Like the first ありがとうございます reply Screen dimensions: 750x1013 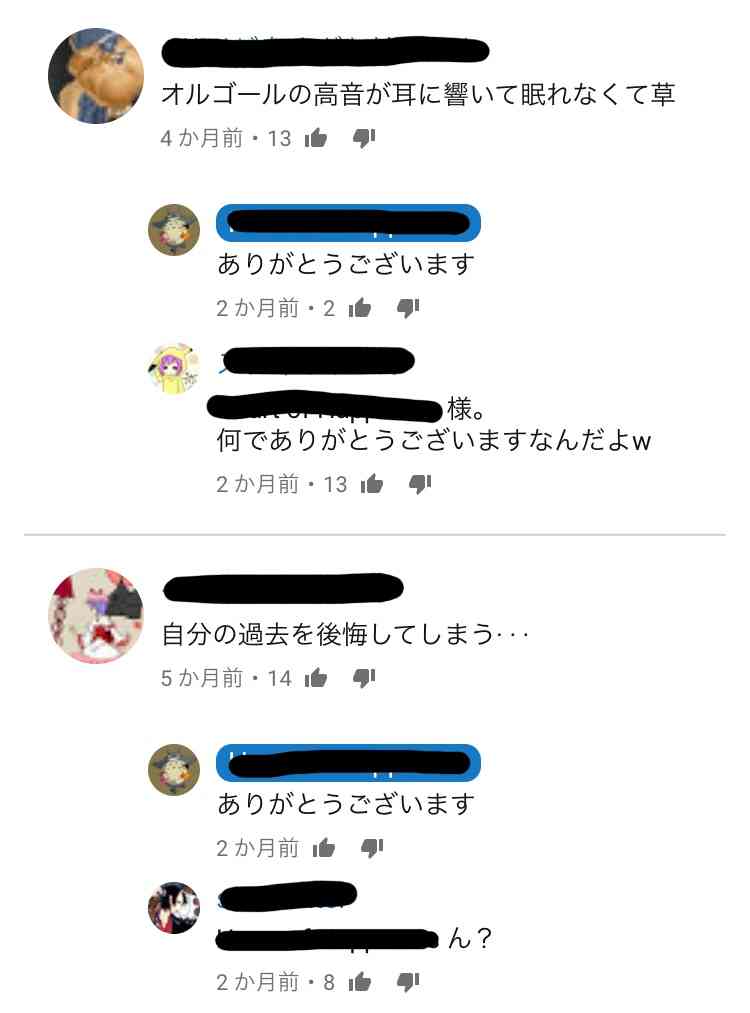[x=360, y=308]
